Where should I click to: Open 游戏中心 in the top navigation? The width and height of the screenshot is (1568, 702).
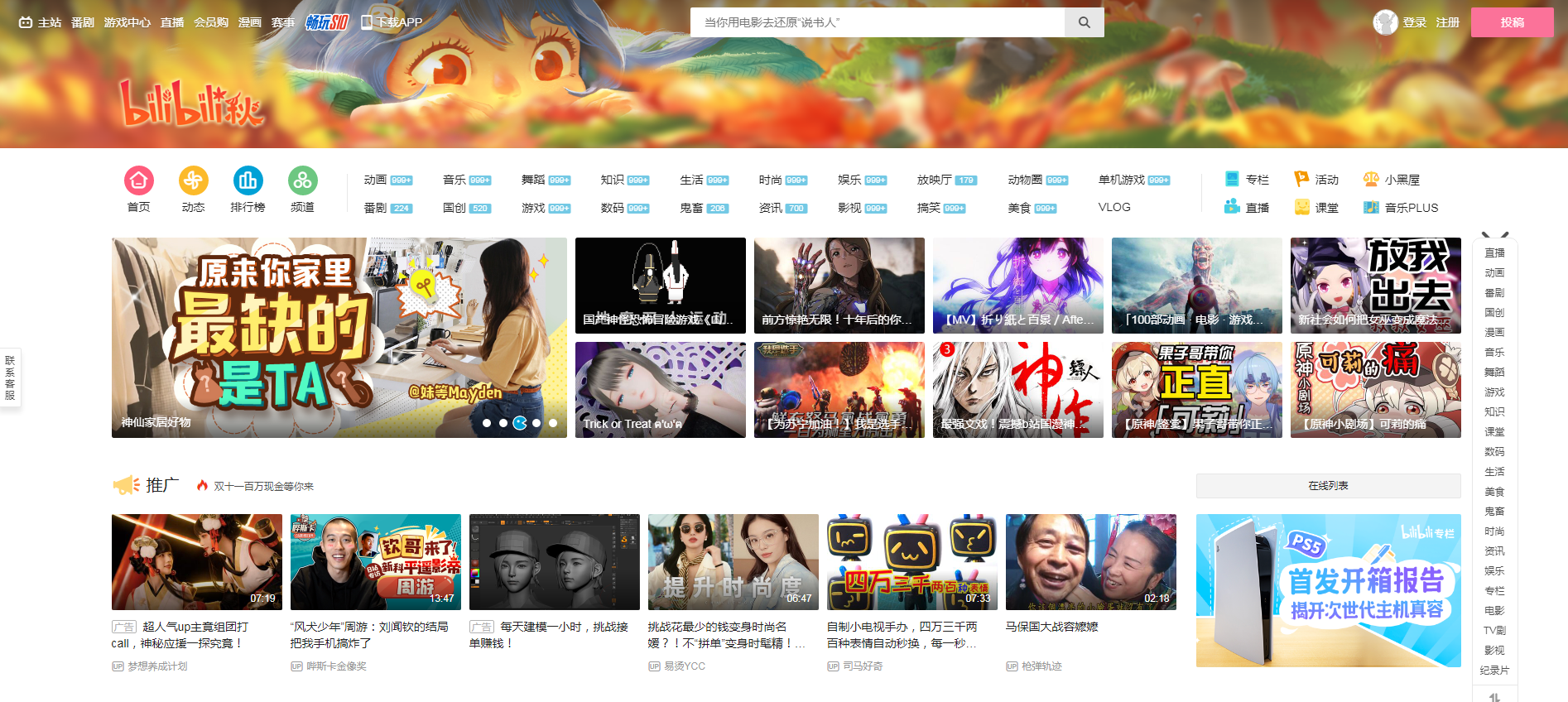pyautogui.click(x=127, y=22)
